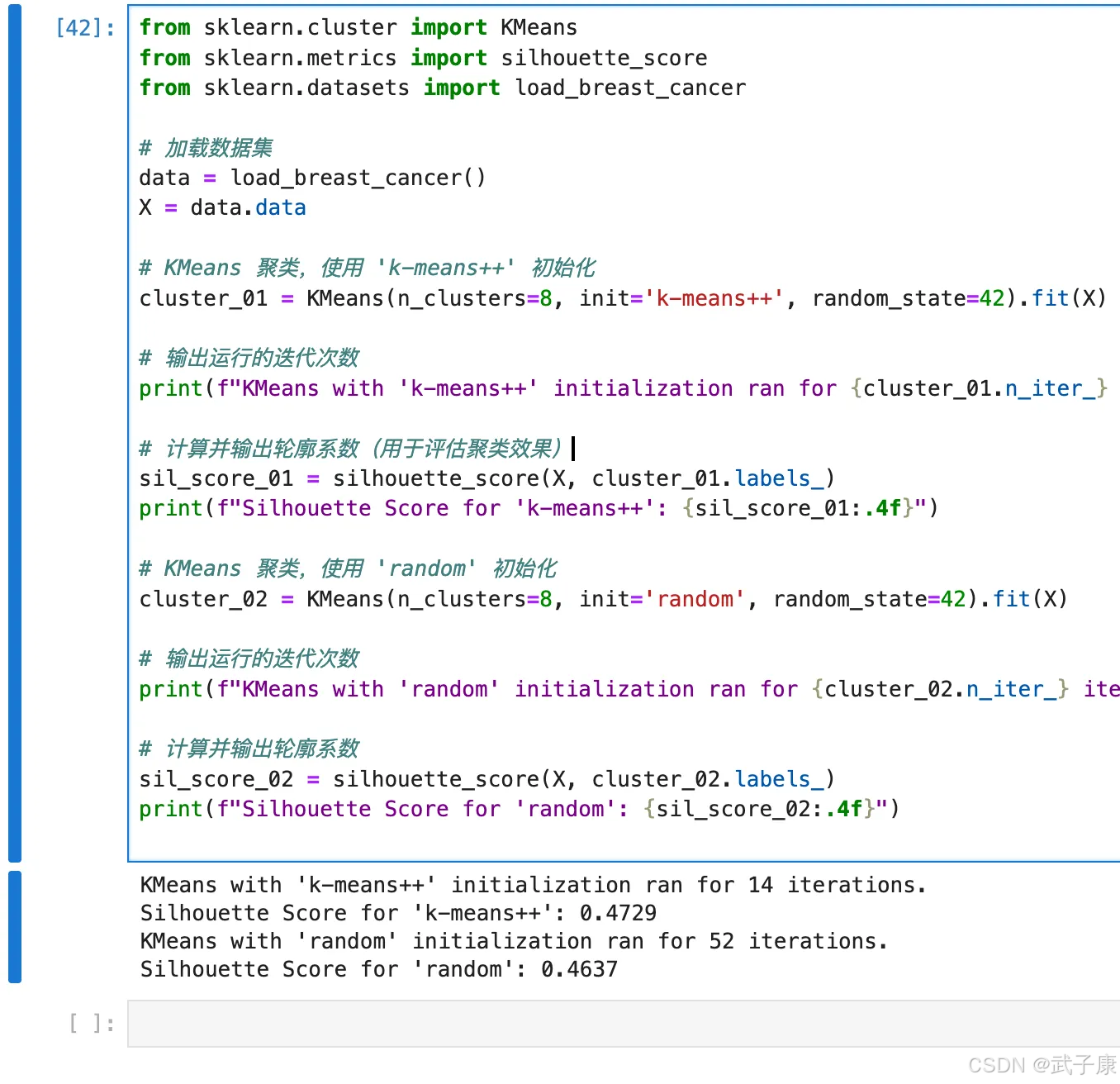The width and height of the screenshot is (1120, 1084).
Task: Click the empty cell prompt brackets
Action: [x=92, y=1024]
